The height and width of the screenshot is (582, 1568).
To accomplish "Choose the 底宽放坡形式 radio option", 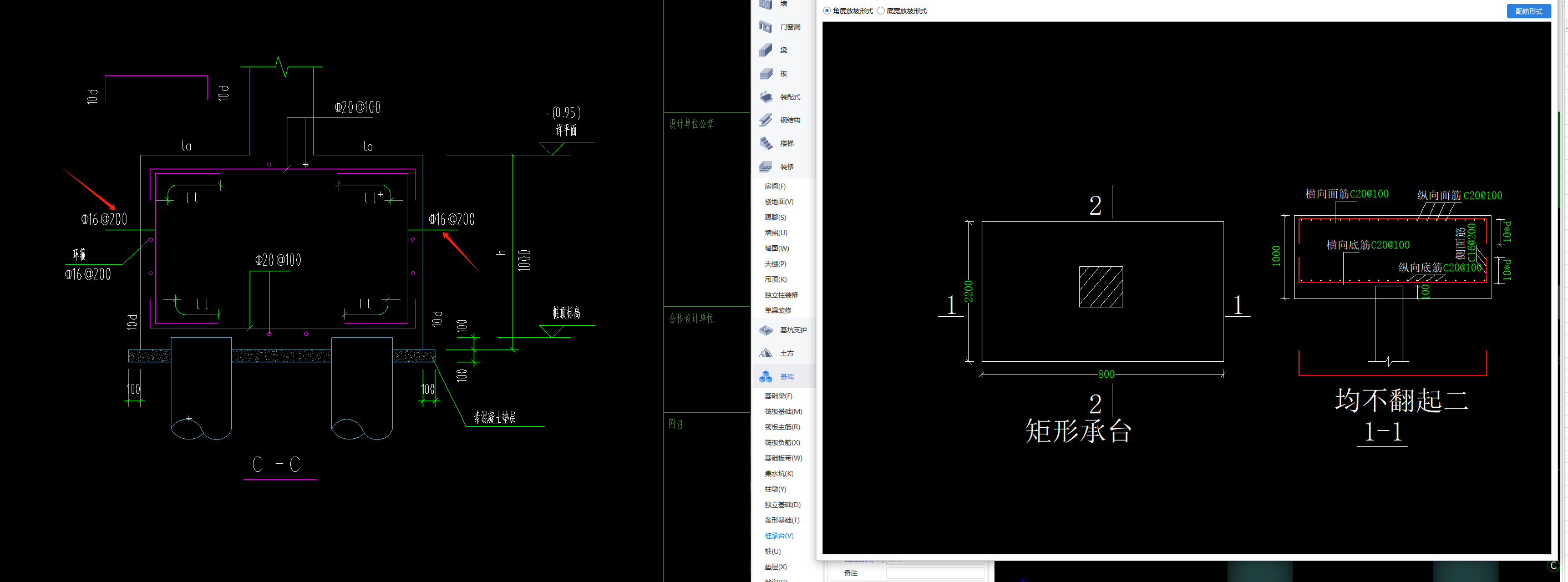I will point(880,11).
